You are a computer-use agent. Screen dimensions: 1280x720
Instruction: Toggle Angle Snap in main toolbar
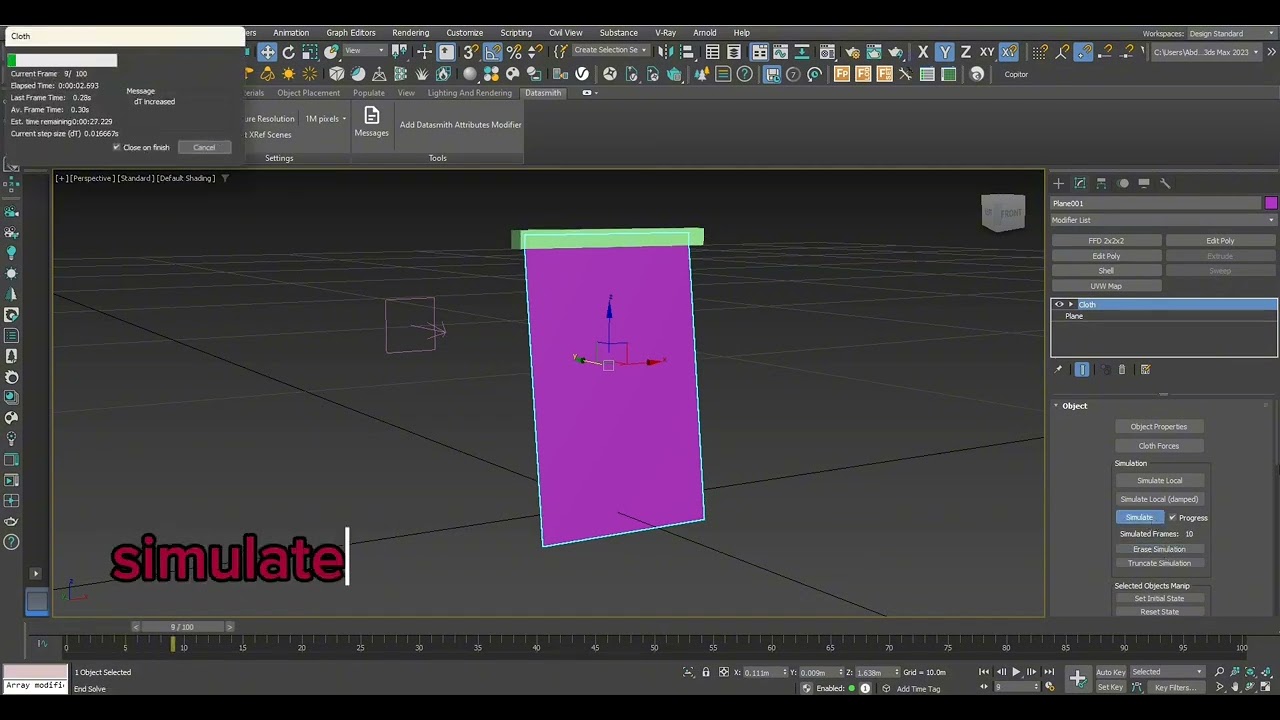click(x=493, y=52)
